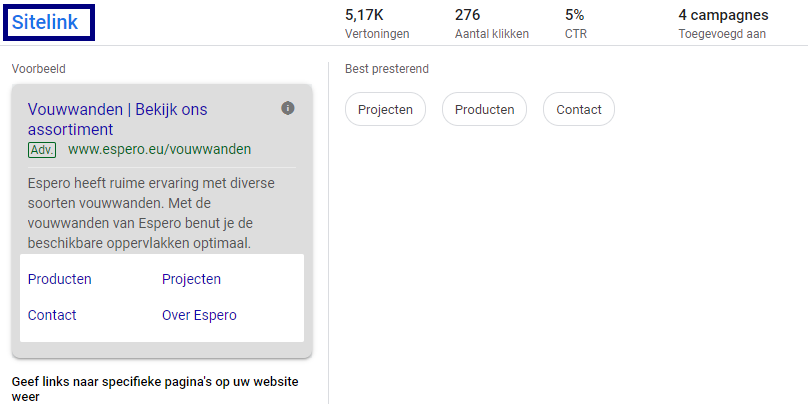
Task: Select the Producten chip under Best presterend
Action: point(484,110)
